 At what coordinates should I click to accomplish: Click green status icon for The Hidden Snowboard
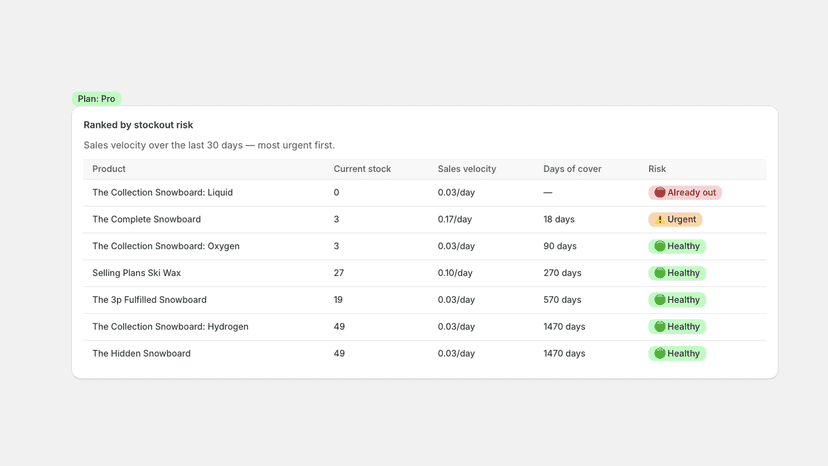[x=660, y=353]
